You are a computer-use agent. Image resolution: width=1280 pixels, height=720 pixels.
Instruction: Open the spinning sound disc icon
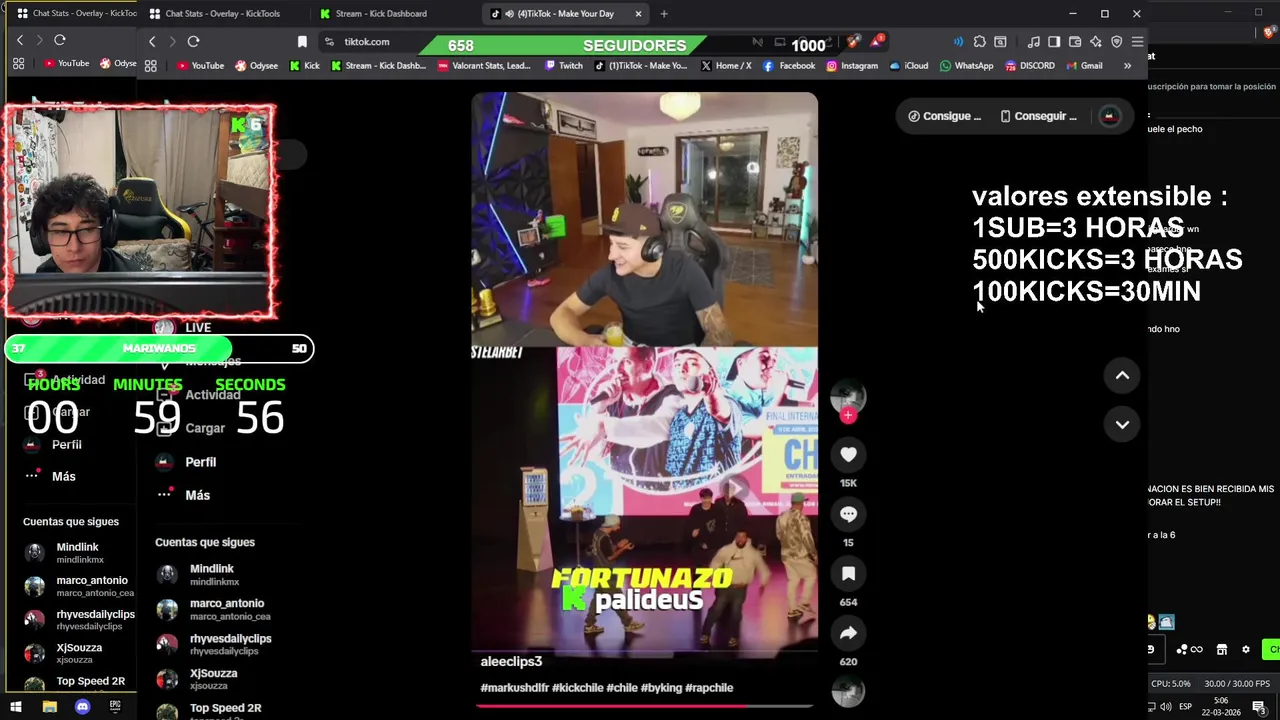848,691
